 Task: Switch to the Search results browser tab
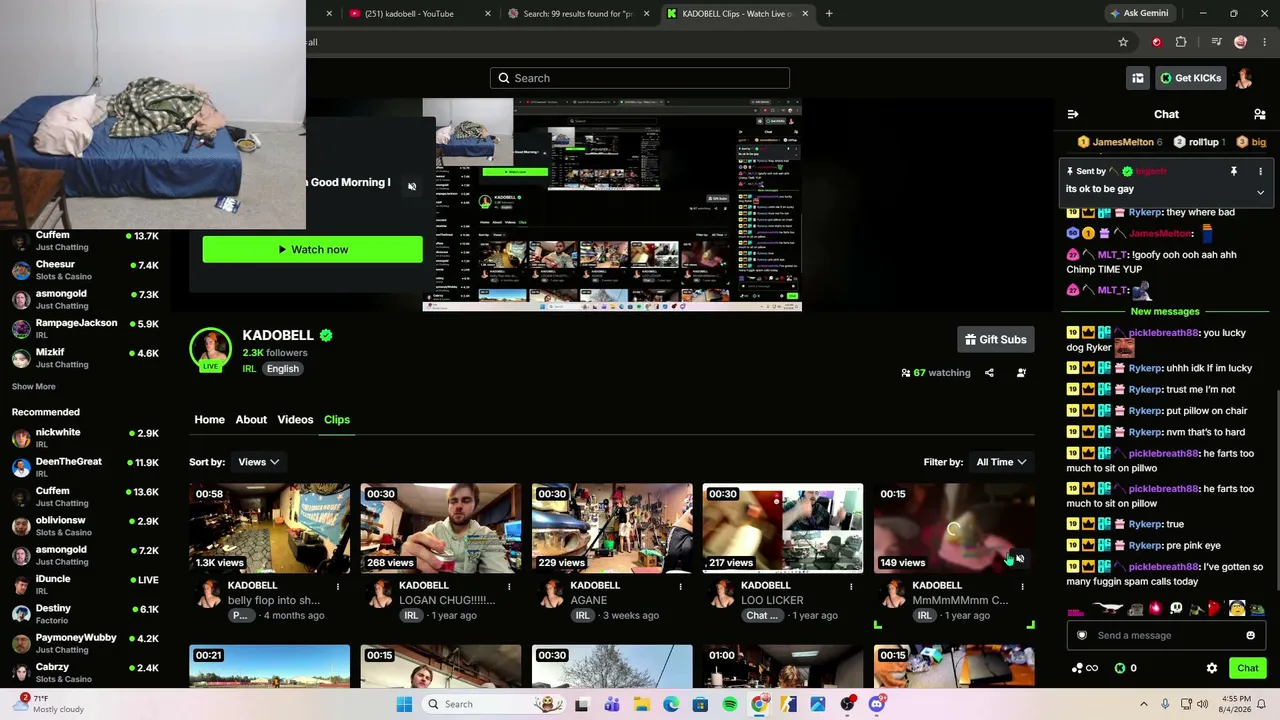(577, 14)
